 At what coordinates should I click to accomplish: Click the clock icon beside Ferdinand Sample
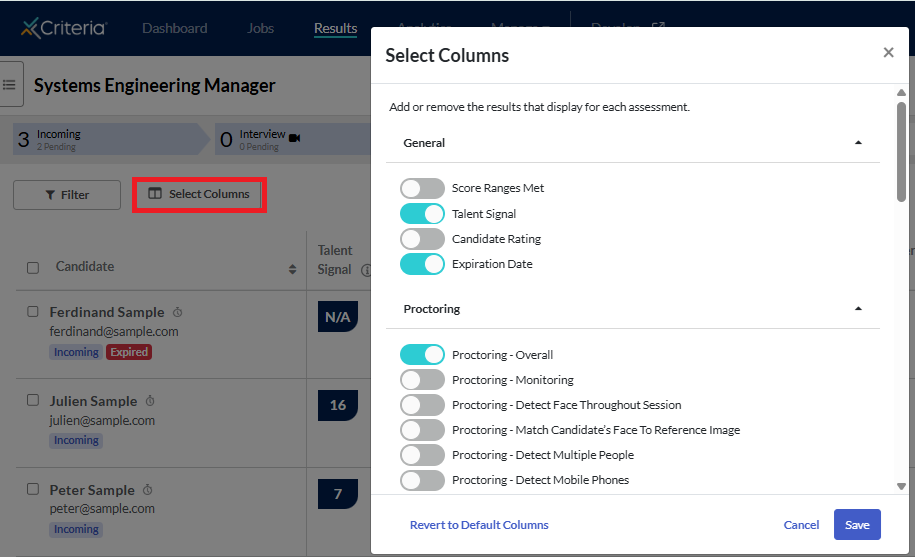(x=177, y=312)
